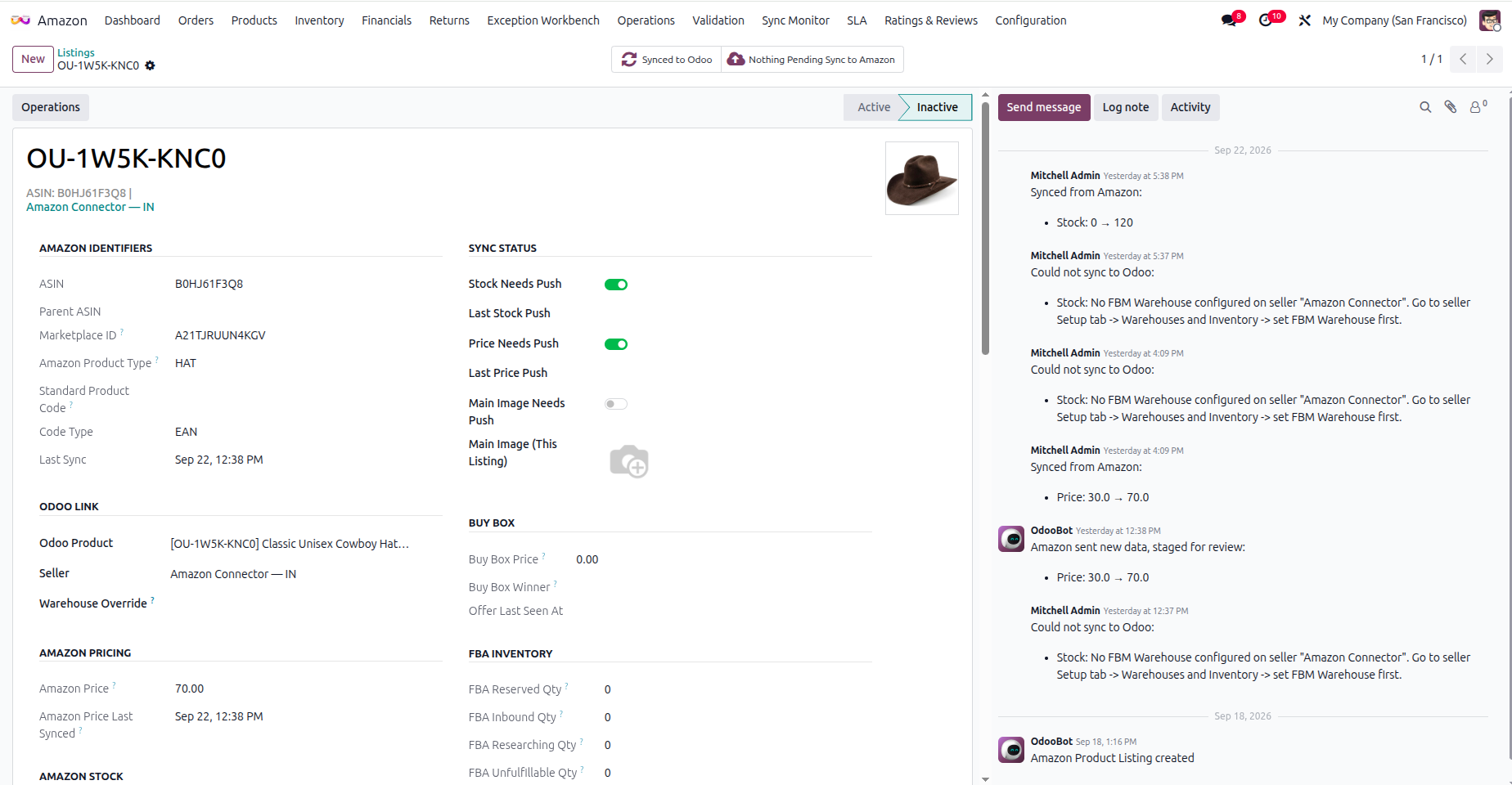
Task: Follow the Listings breadcrumb link
Action: click(x=76, y=52)
